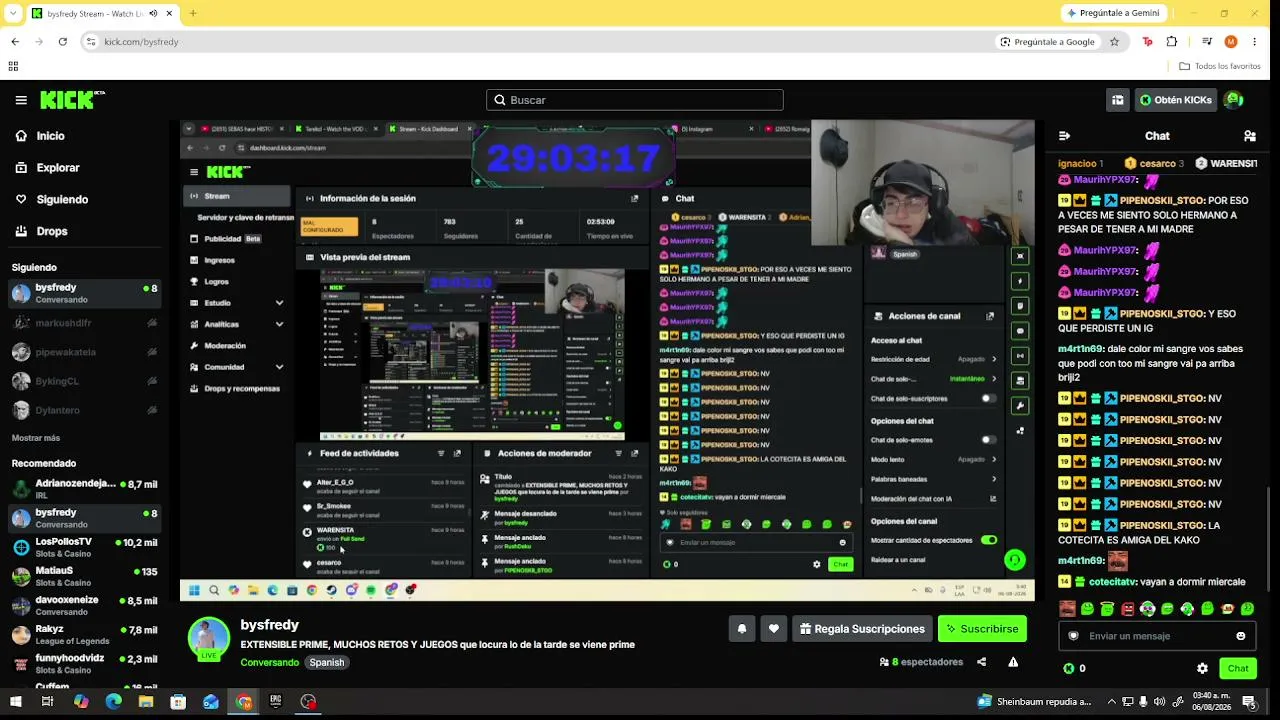Open recommended channel Adrianozendeja
Screen dimensions: 1280x720
pyautogui.click(x=85, y=489)
